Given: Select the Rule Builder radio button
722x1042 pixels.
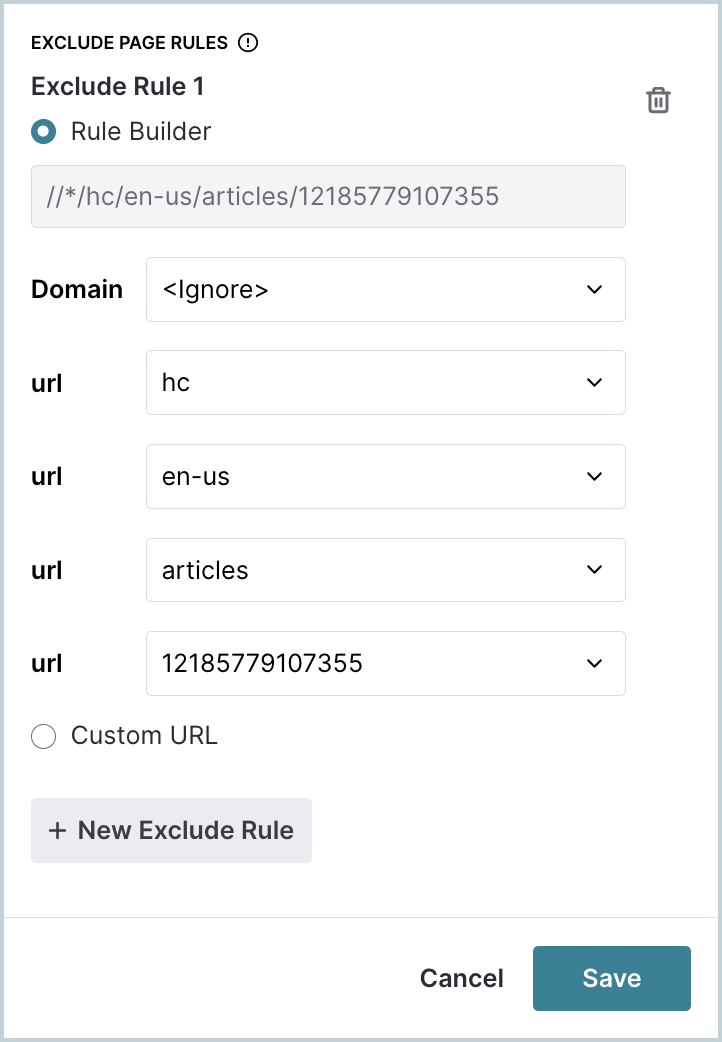Looking at the screenshot, I should point(44,132).
